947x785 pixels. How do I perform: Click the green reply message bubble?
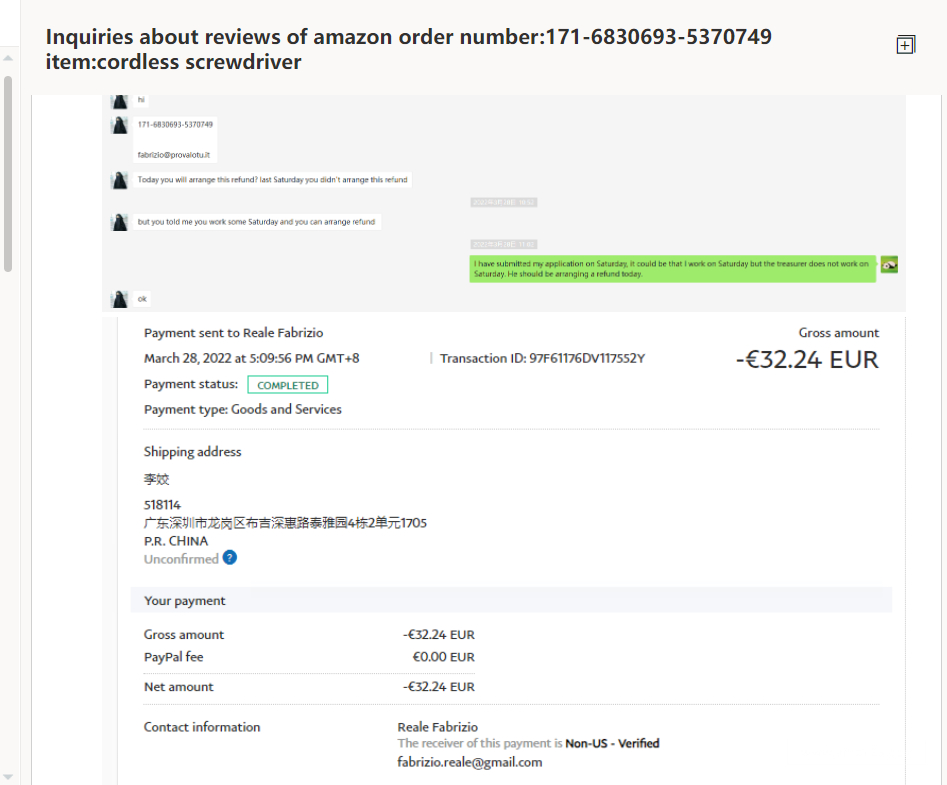coord(673,269)
